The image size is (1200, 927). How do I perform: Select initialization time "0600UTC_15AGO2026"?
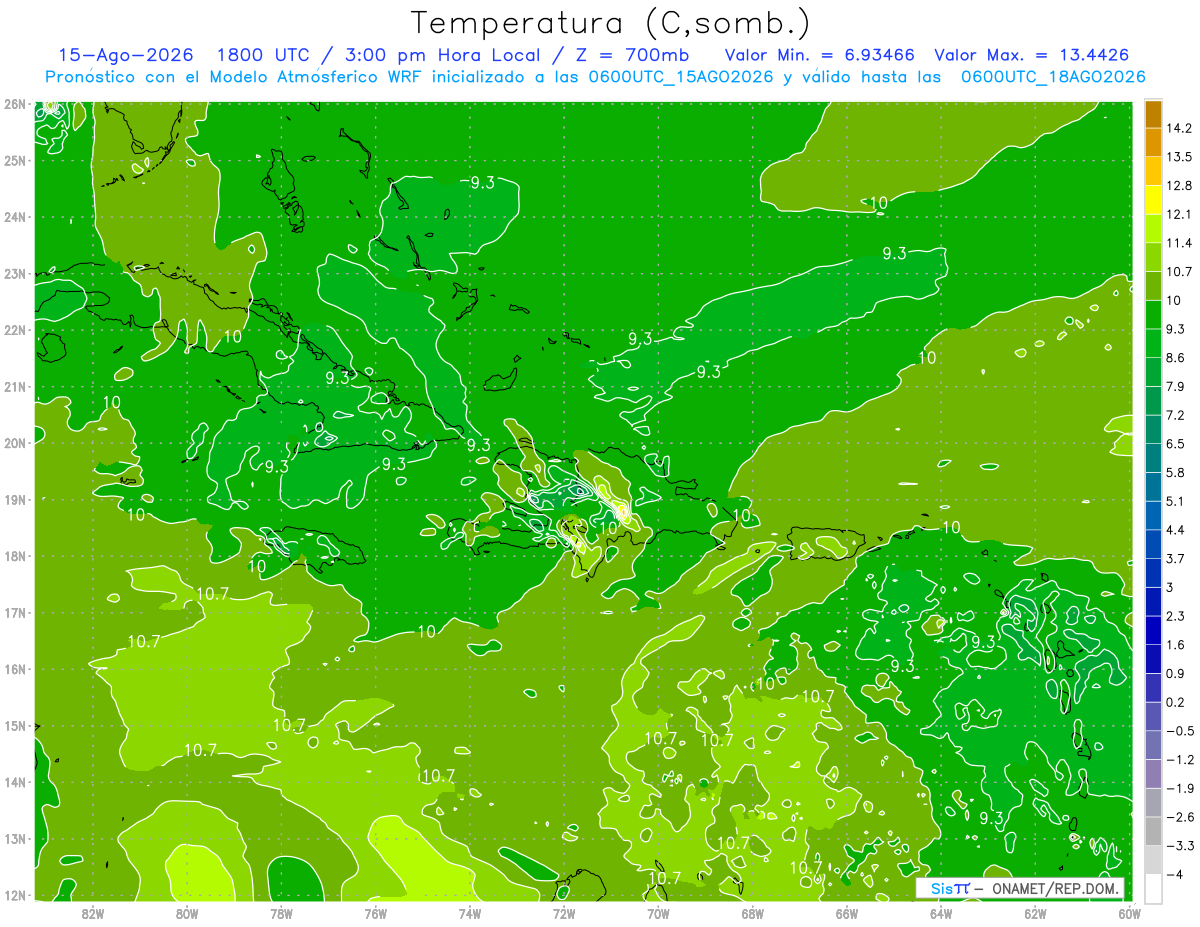point(679,77)
